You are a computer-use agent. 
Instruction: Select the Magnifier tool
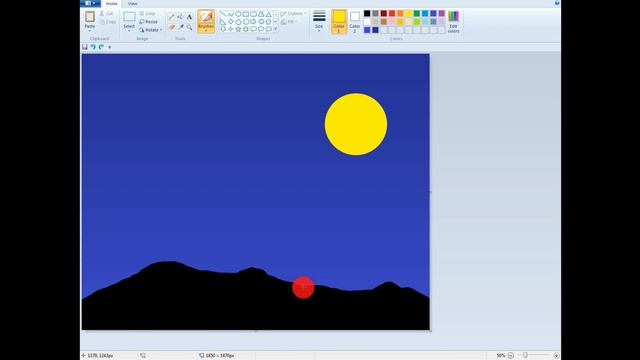[x=189, y=27]
